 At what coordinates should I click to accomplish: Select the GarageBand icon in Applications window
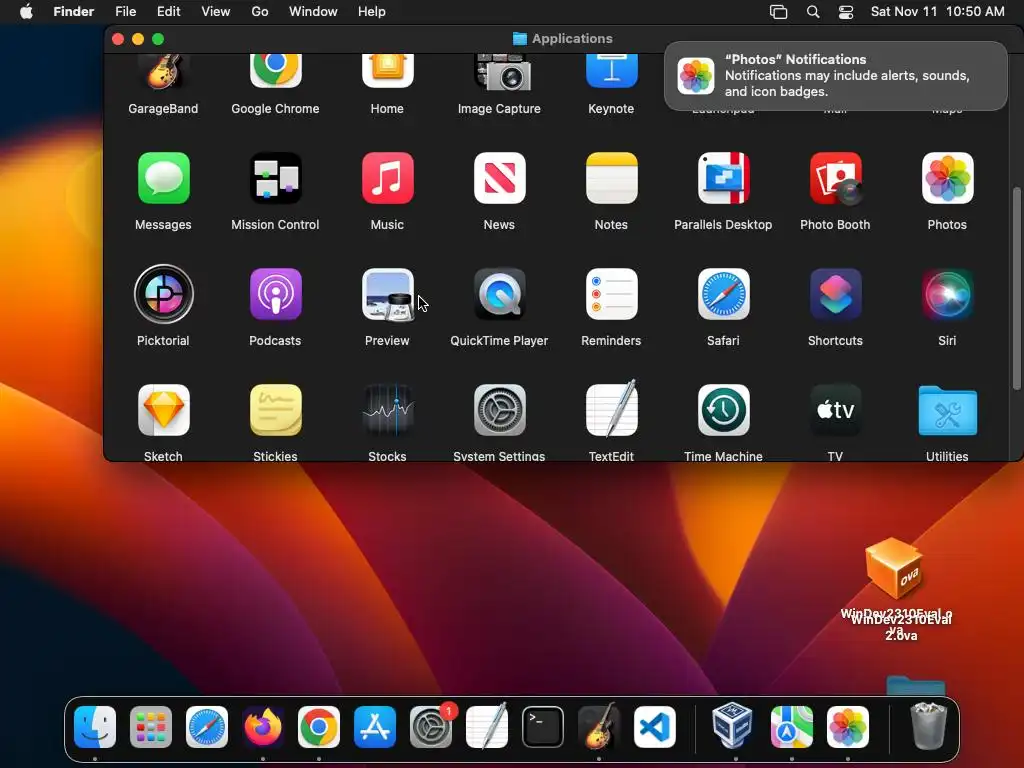(163, 71)
